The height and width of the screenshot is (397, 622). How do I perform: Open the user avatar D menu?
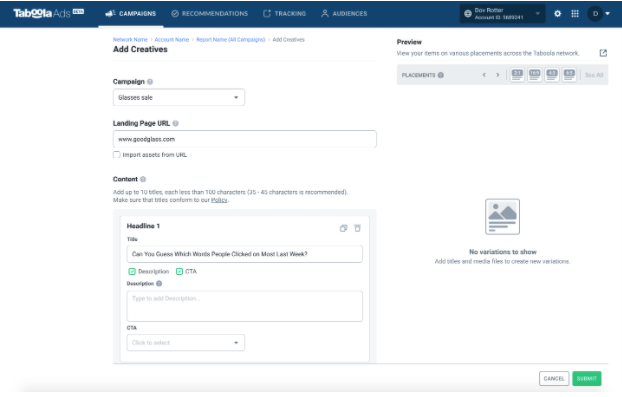click(599, 13)
